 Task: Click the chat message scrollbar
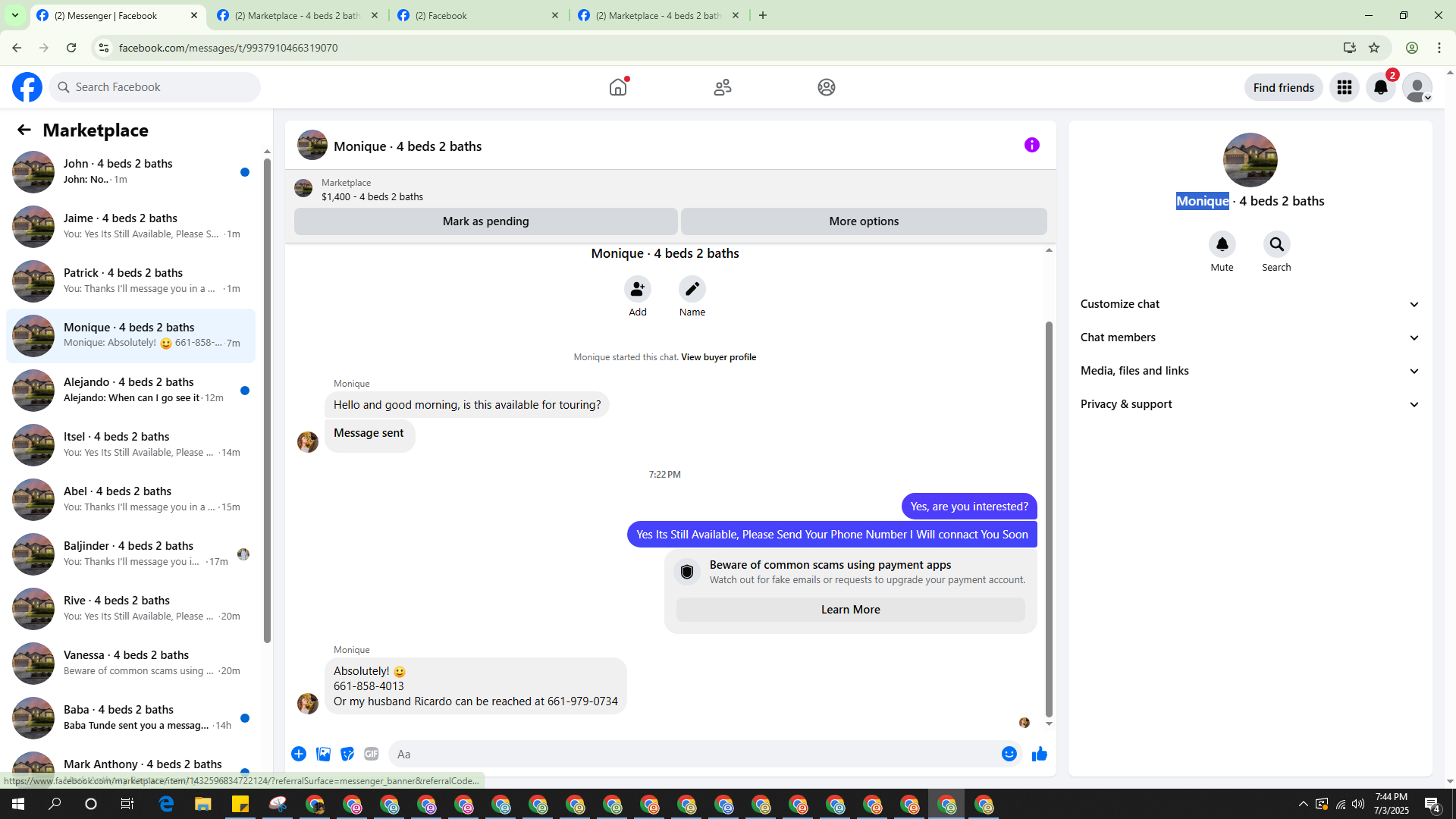pyautogui.click(x=1049, y=516)
